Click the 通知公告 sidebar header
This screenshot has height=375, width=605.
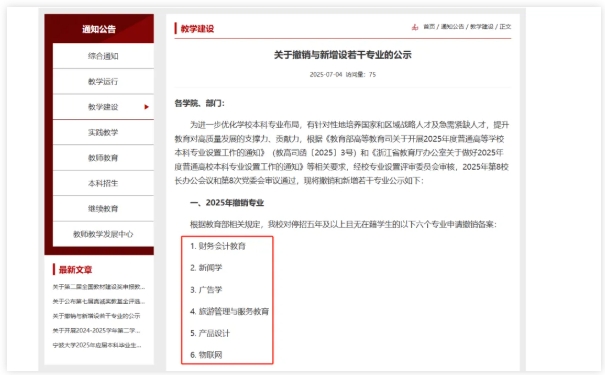[99, 29]
